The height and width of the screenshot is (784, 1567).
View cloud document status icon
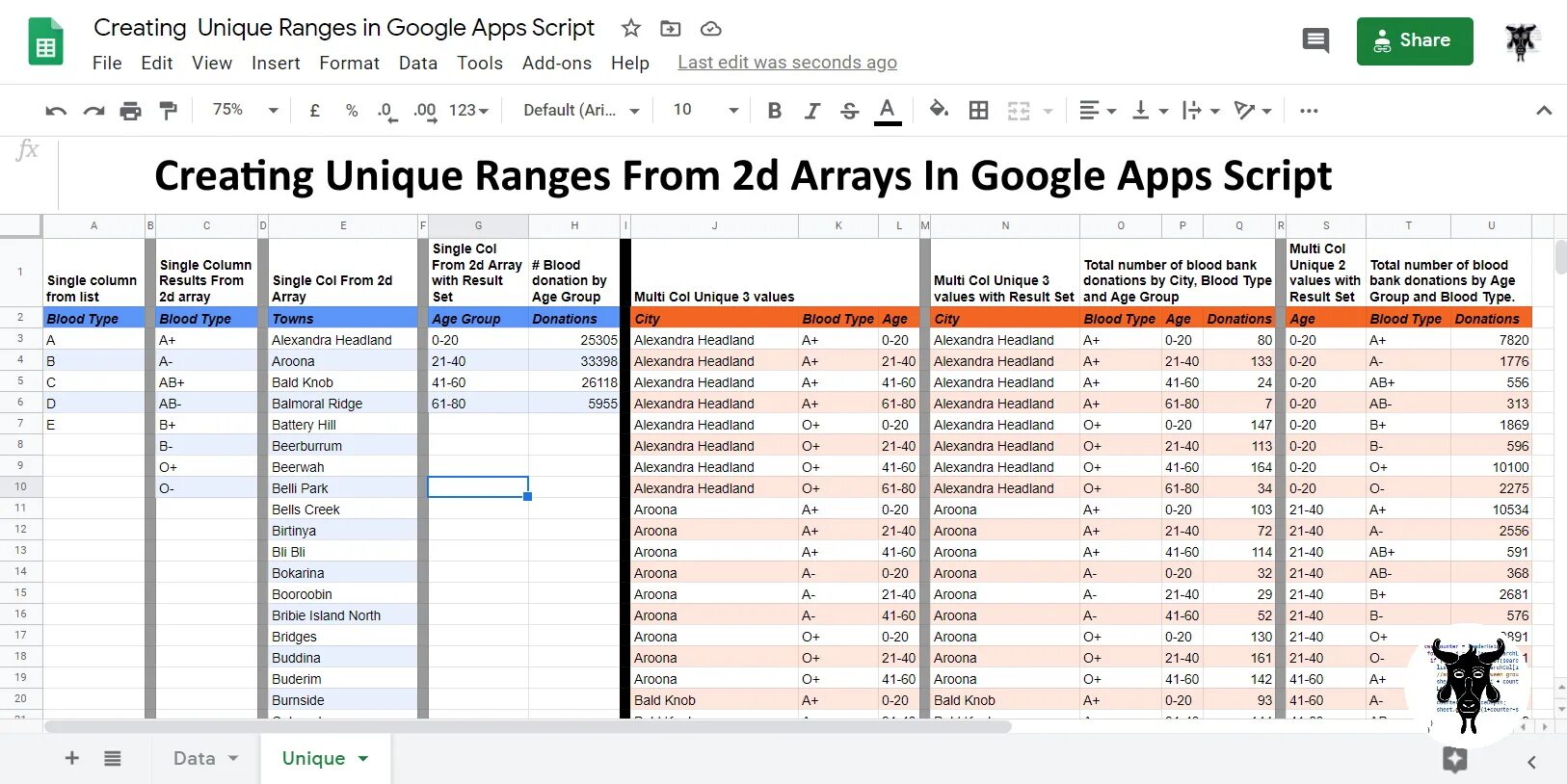(710, 29)
